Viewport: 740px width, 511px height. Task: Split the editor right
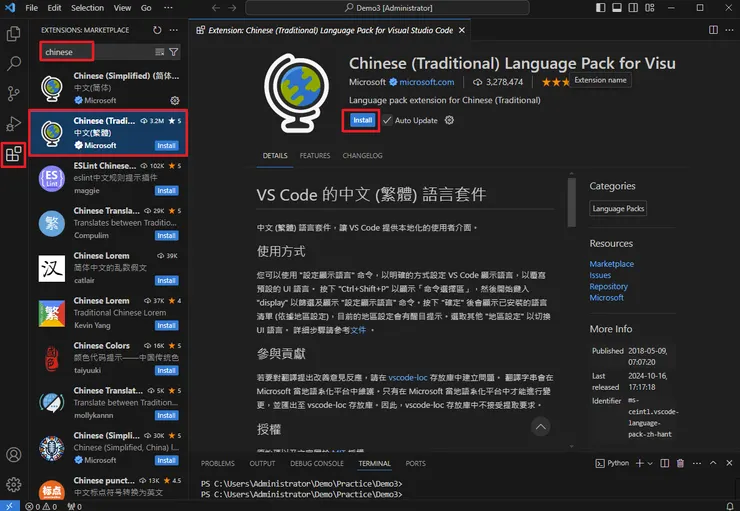click(x=713, y=30)
